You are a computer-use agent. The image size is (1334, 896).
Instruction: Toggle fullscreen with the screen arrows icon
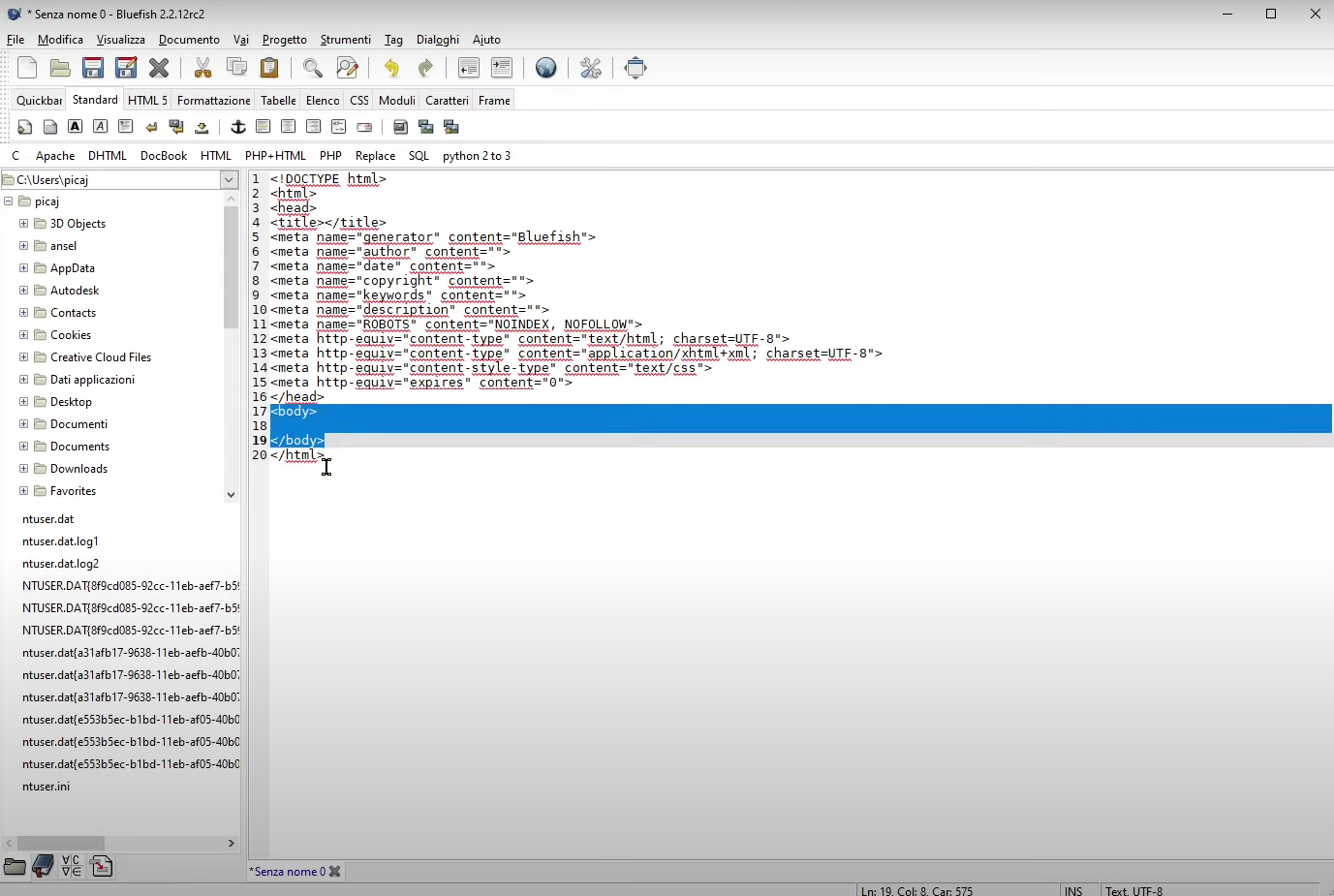point(636,68)
